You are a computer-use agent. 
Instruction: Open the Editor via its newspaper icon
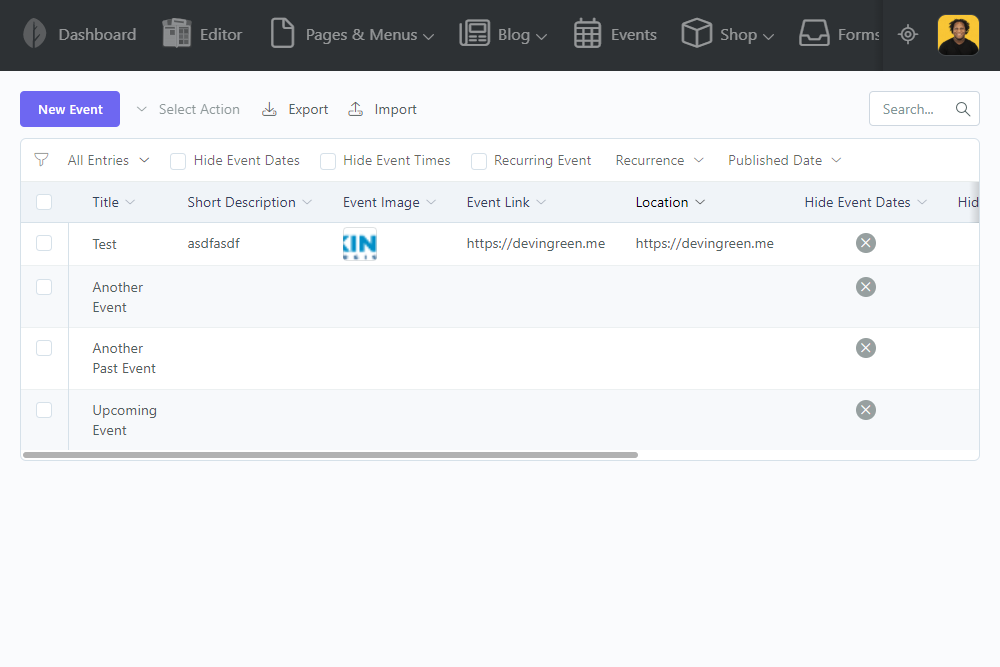[177, 34]
